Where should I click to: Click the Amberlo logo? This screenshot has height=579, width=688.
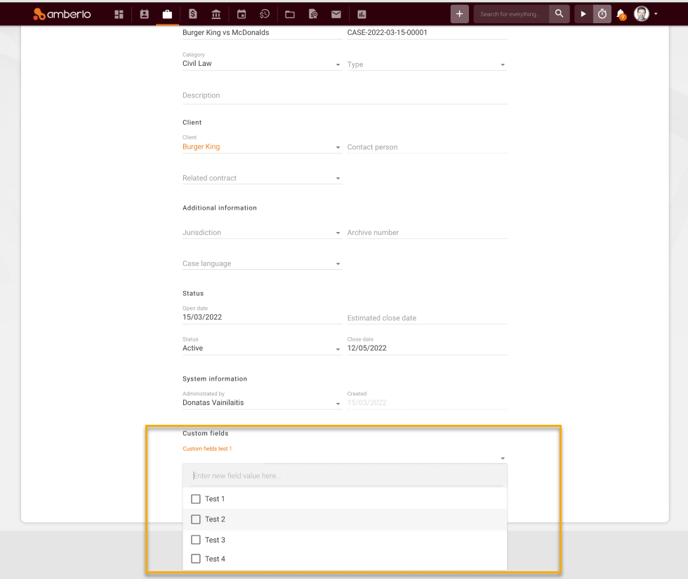click(x=62, y=14)
